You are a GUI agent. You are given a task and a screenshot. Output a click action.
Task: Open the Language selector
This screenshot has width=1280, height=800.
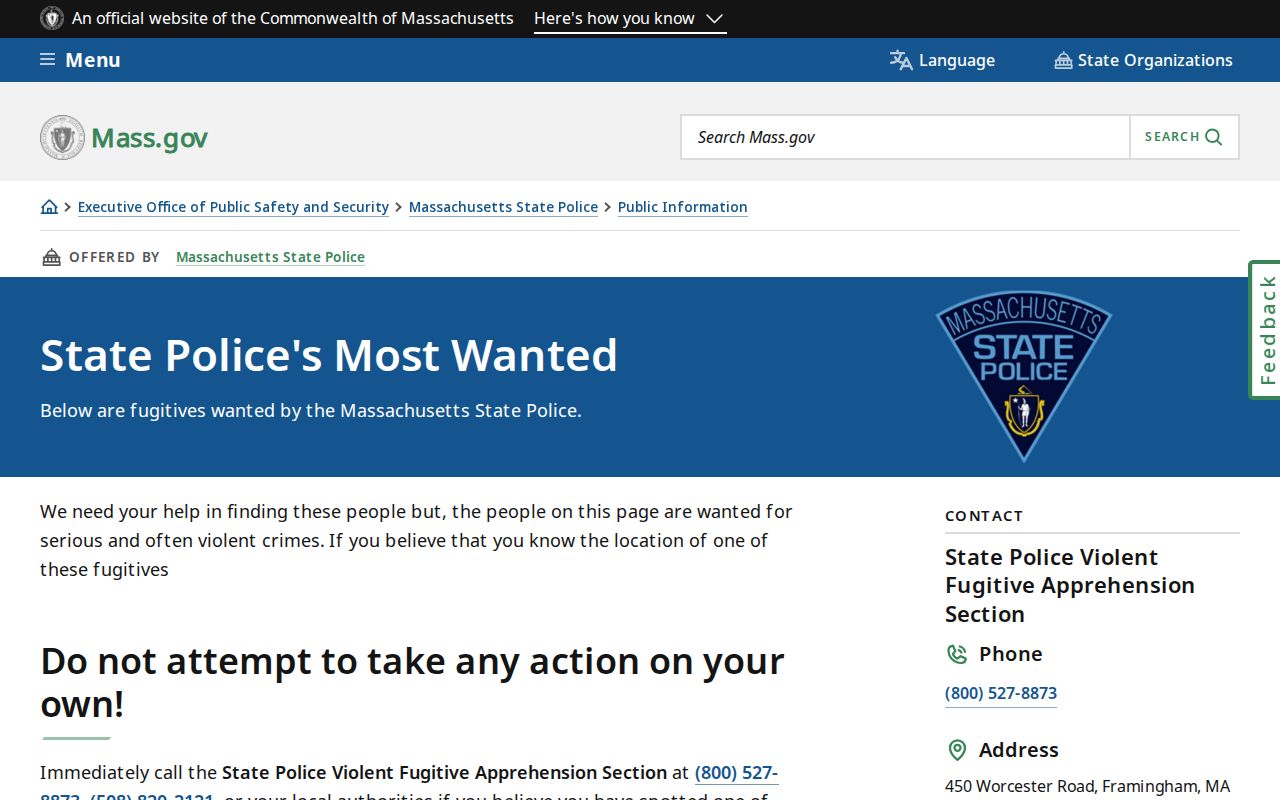tap(942, 60)
